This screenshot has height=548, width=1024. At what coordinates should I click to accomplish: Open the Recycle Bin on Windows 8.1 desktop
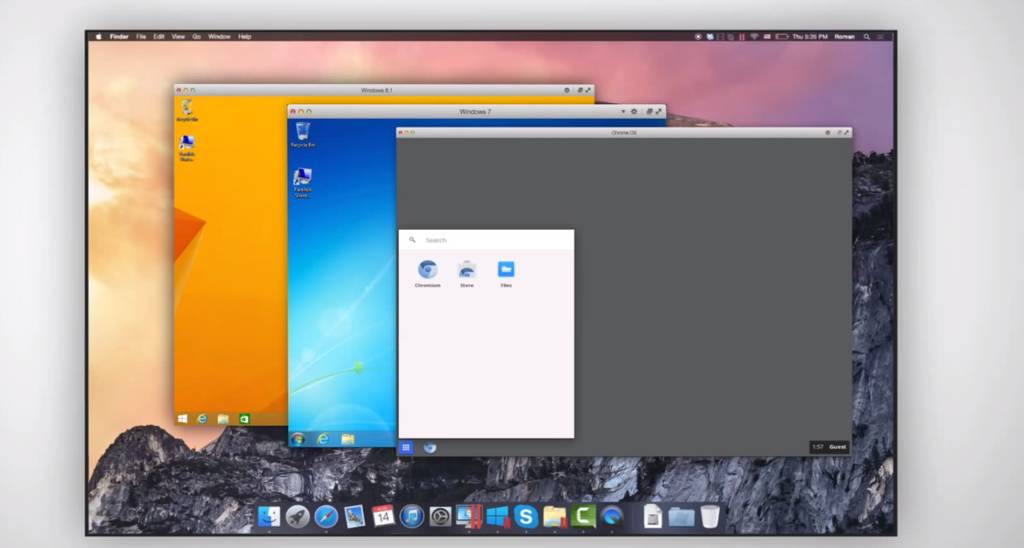coord(187,110)
